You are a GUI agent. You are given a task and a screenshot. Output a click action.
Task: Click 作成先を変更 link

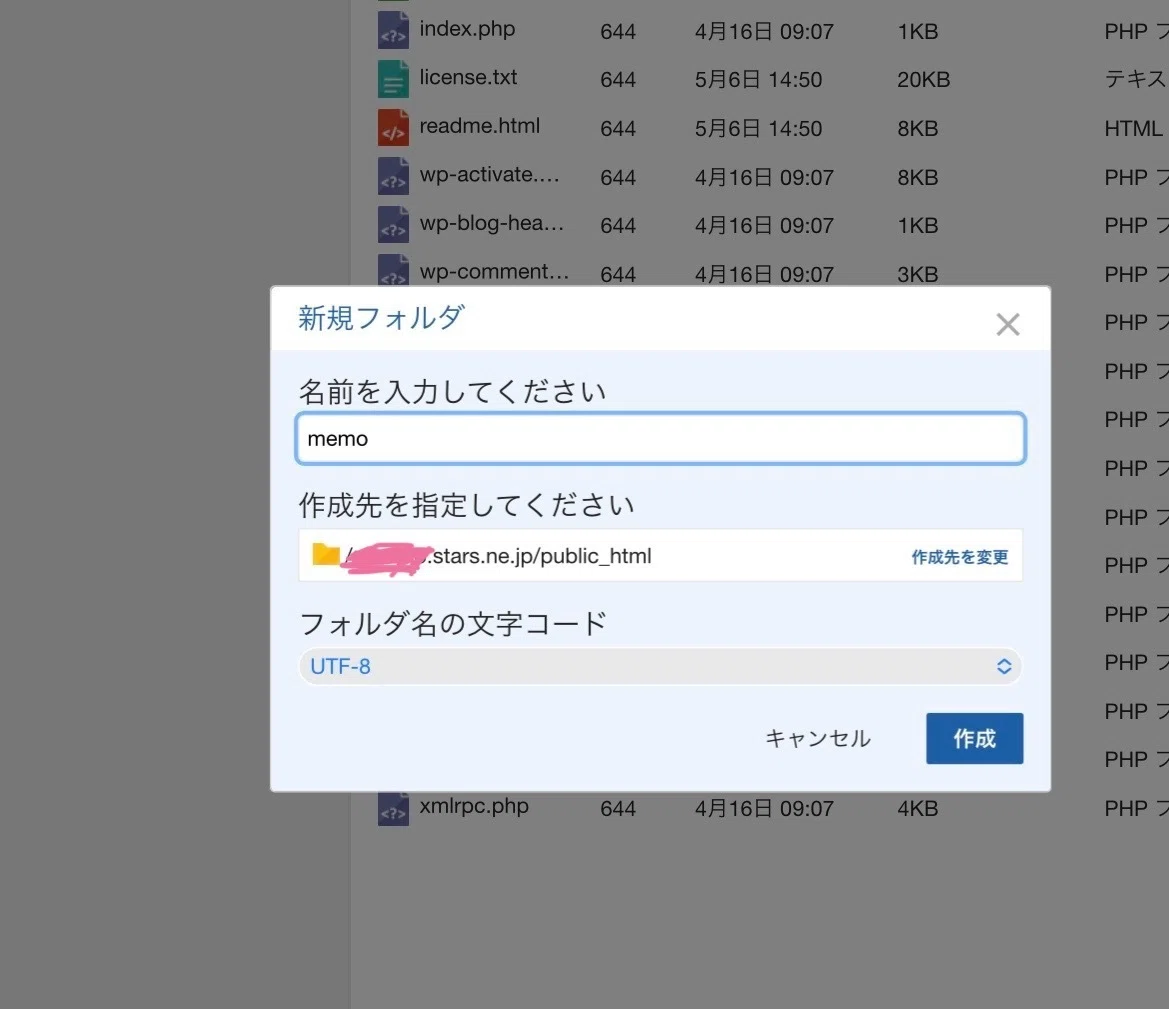click(960, 557)
